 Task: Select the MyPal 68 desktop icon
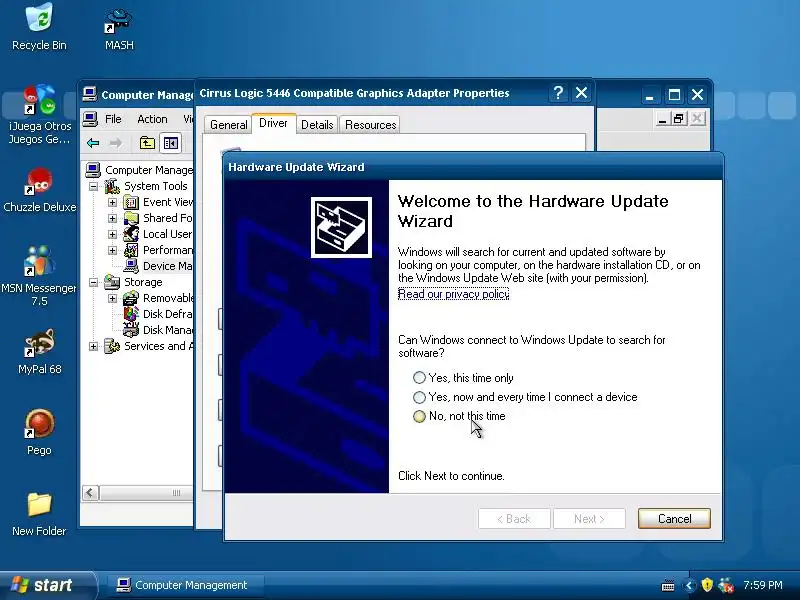point(39,352)
